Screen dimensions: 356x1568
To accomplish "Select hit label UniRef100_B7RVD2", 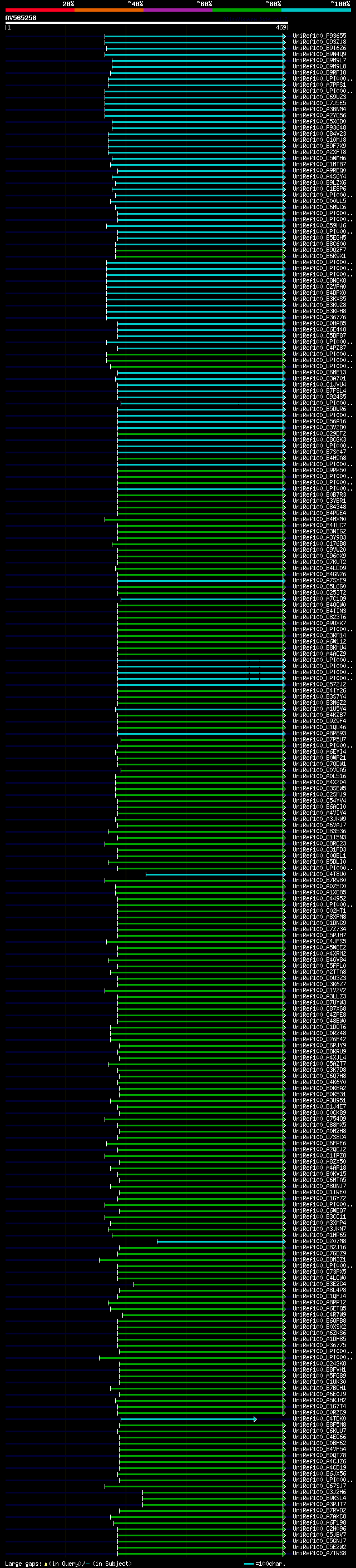I will [x=319, y=1510].
